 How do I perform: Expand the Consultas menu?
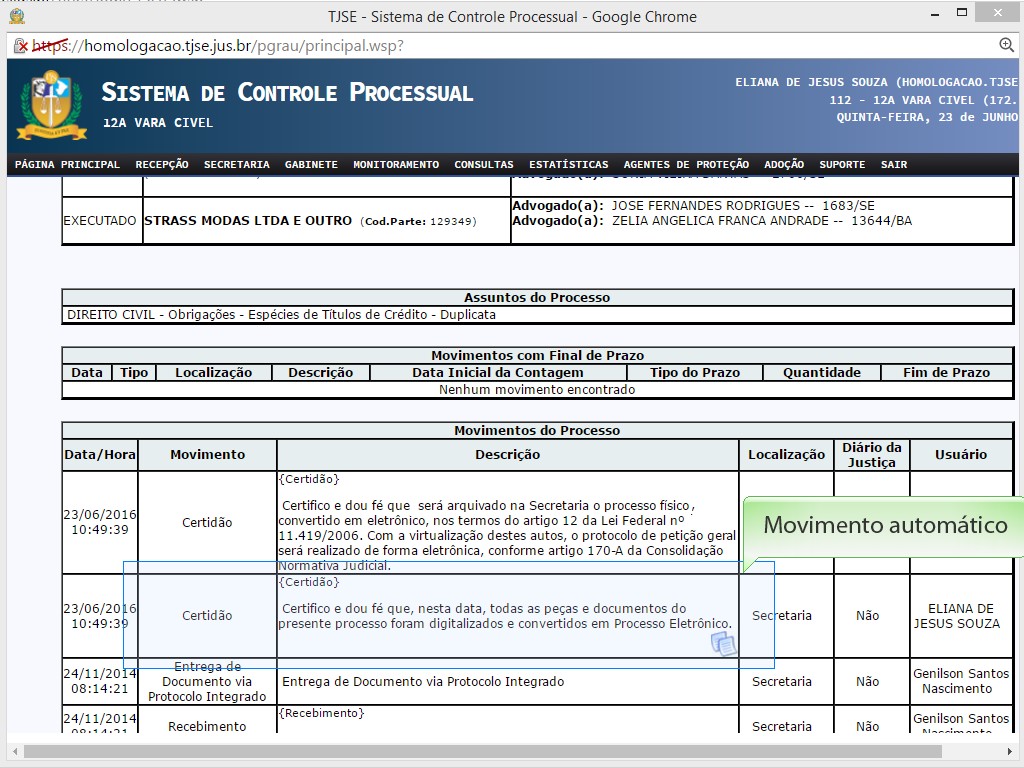(x=484, y=164)
